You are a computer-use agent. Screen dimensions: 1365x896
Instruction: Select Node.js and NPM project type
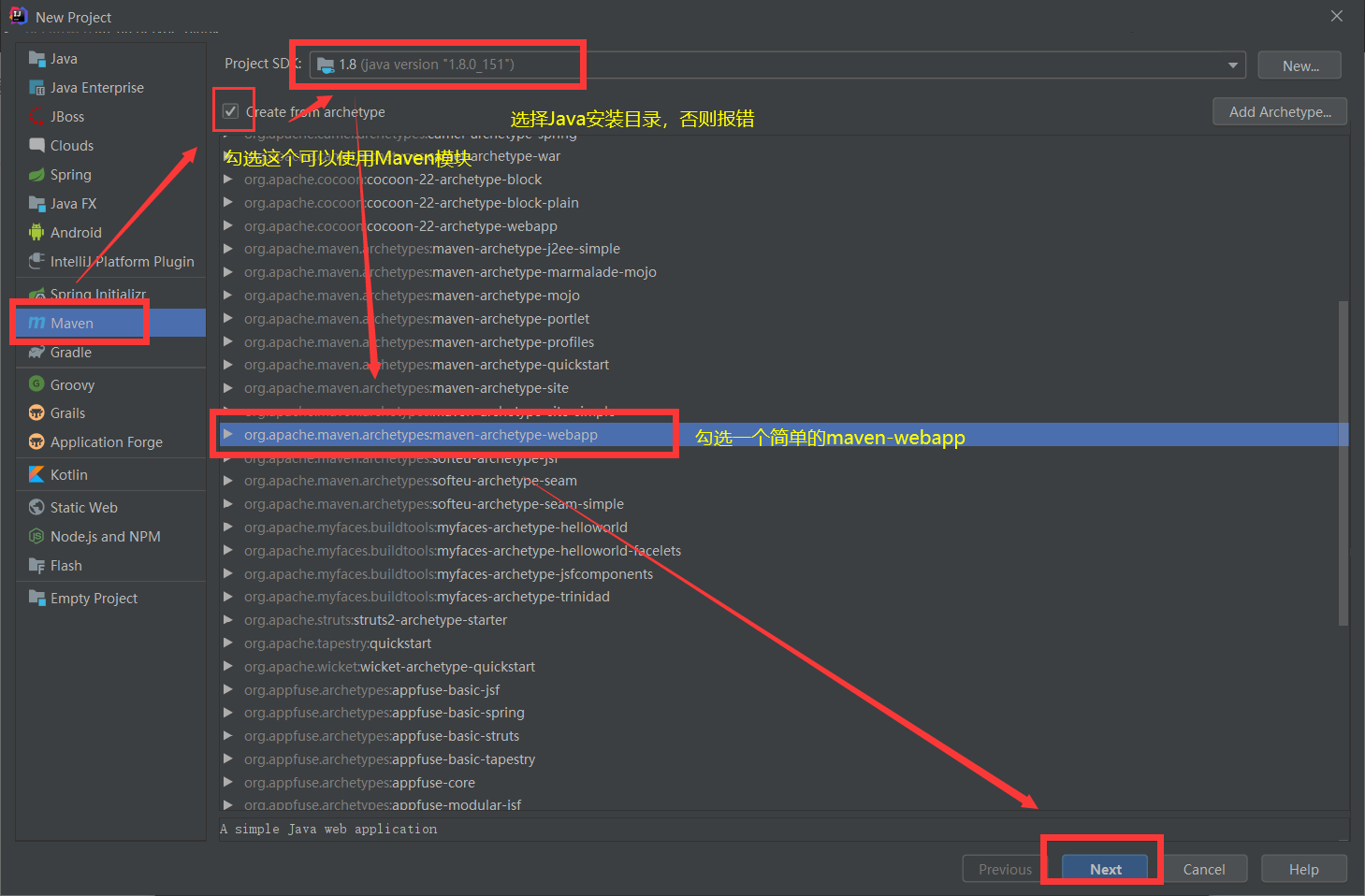pyautogui.click(x=110, y=537)
